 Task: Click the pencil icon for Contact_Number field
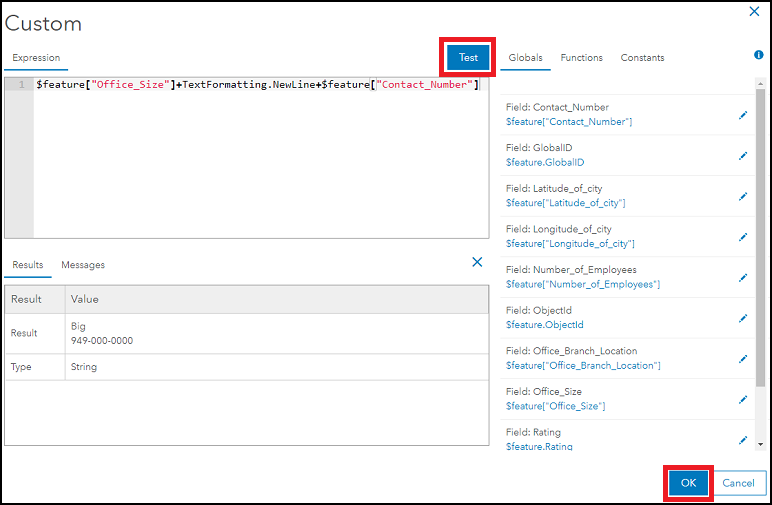(x=743, y=115)
